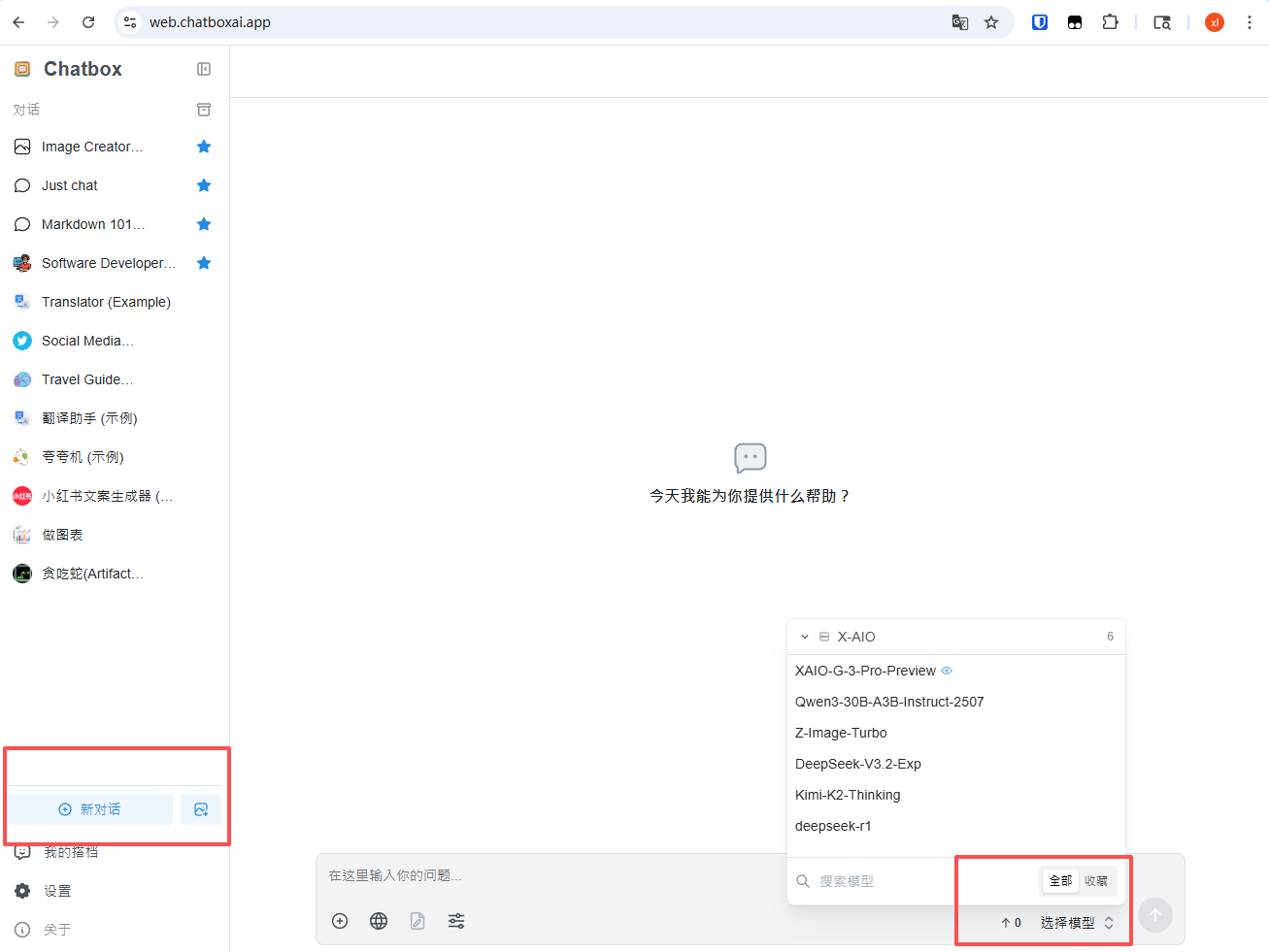Open the 做图表 conversation

(x=62, y=535)
